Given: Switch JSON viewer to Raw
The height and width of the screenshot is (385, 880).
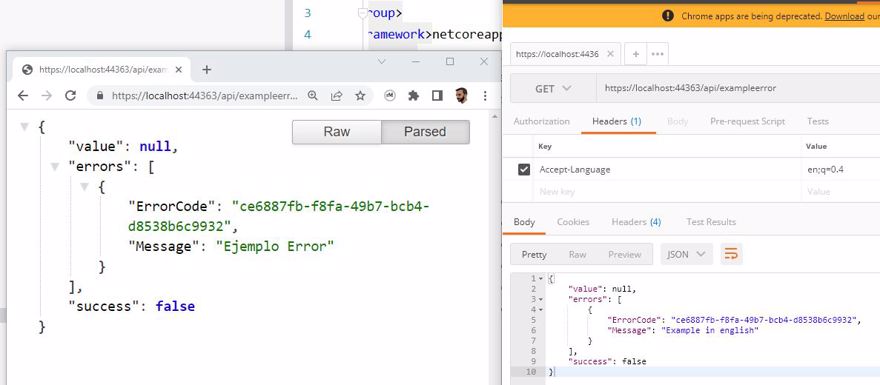Looking at the screenshot, I should click(337, 132).
